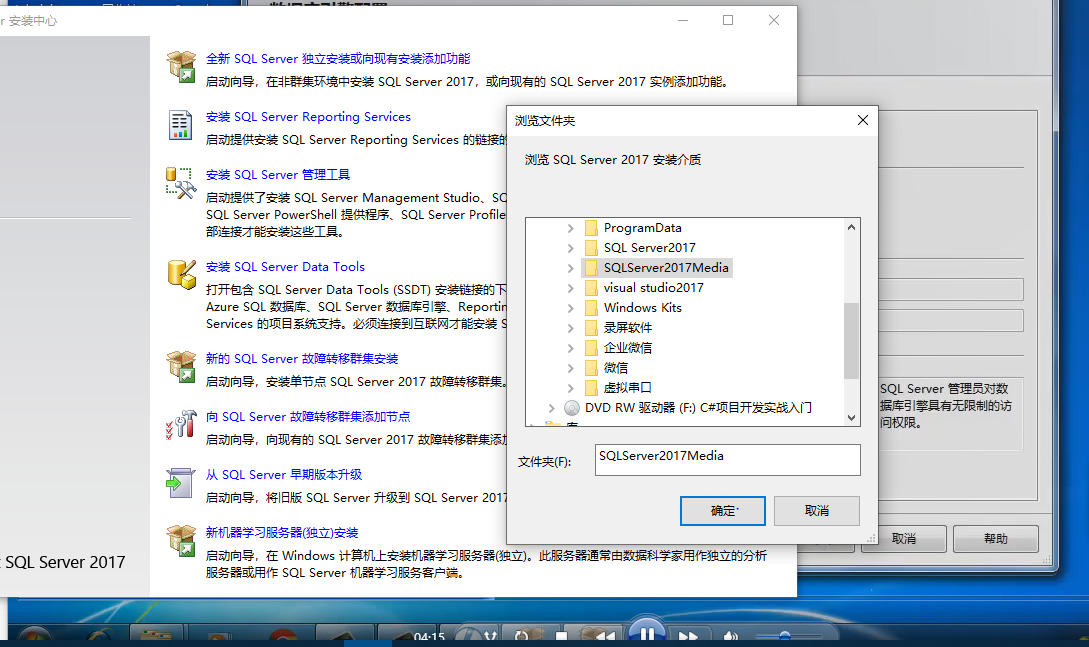Click the visual studio2017 folder icon
This screenshot has height=647, width=1089.
coord(591,288)
